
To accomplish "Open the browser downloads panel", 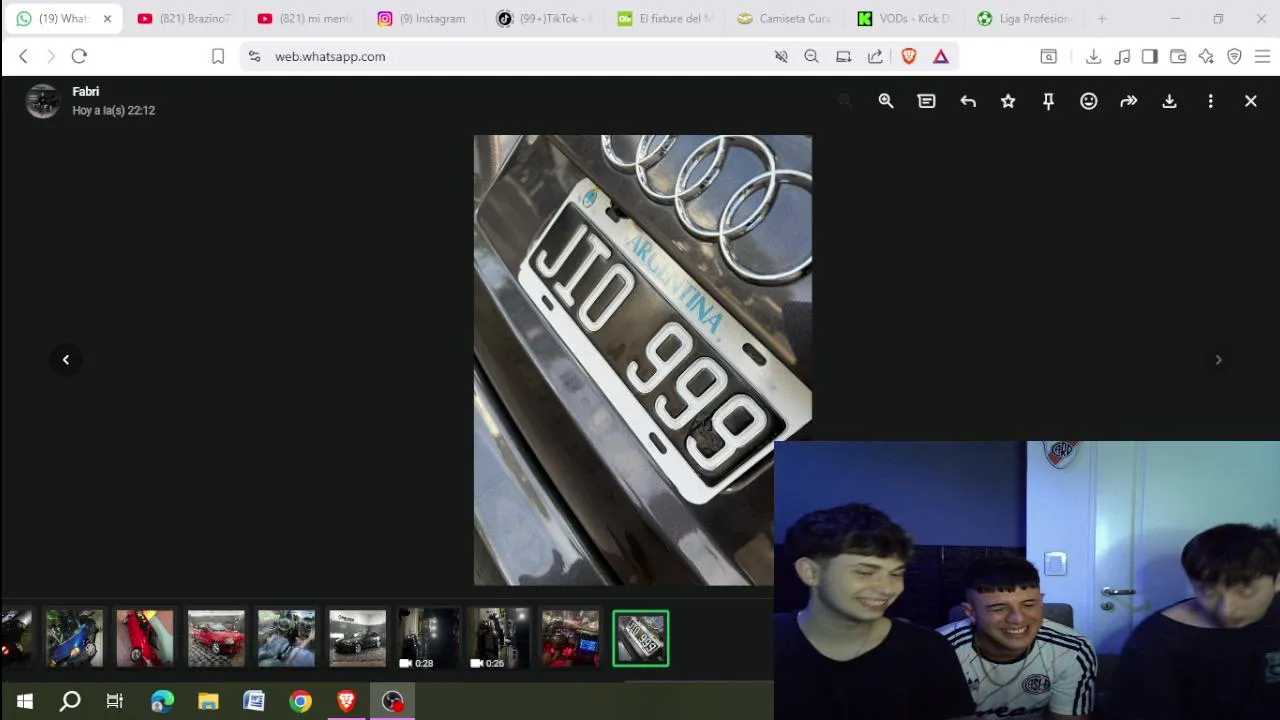I will (1093, 57).
